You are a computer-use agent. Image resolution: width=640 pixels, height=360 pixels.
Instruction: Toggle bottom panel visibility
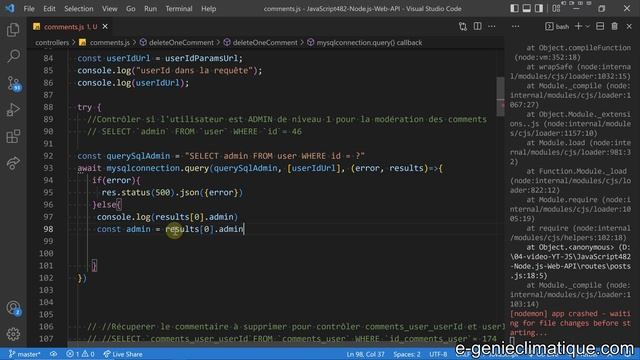click(527, 8)
